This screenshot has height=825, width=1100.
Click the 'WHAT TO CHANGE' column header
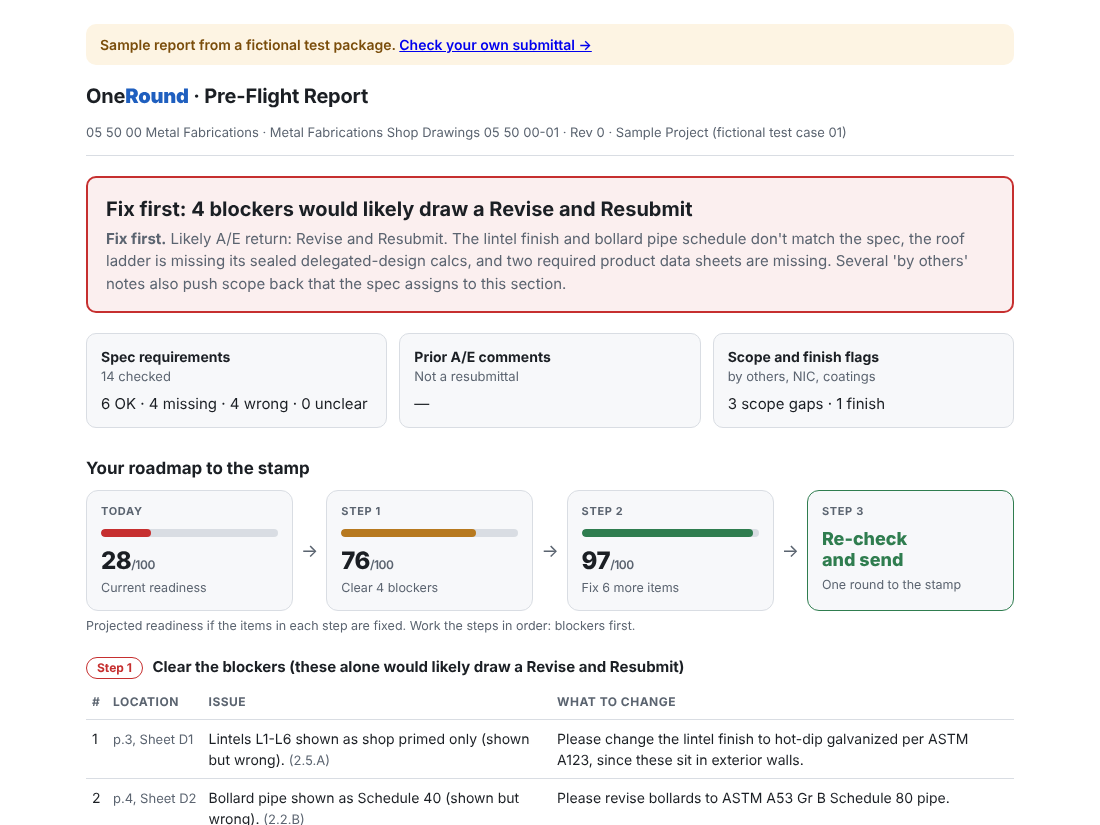click(x=616, y=702)
